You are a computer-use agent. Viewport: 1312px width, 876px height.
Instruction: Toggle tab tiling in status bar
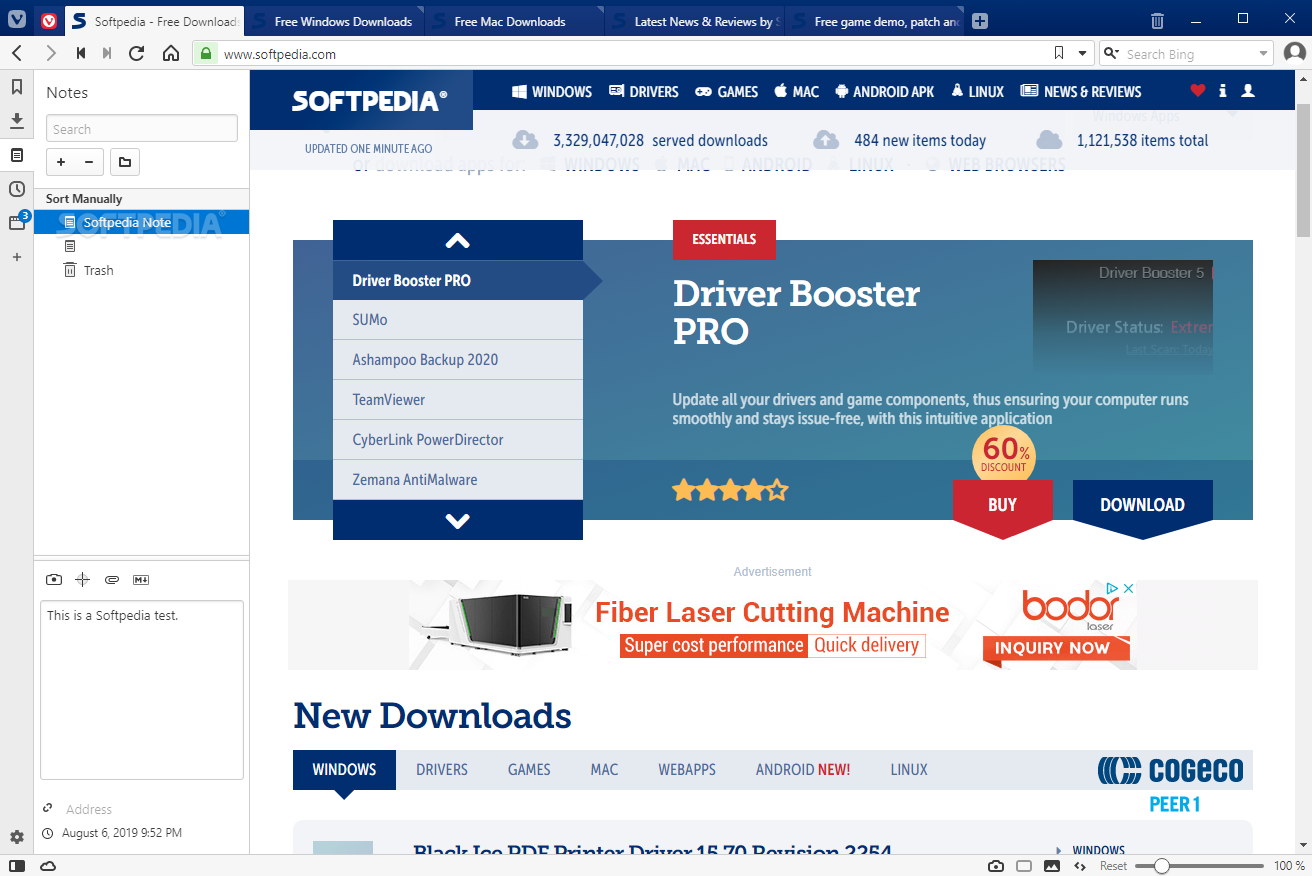[x=1024, y=866]
